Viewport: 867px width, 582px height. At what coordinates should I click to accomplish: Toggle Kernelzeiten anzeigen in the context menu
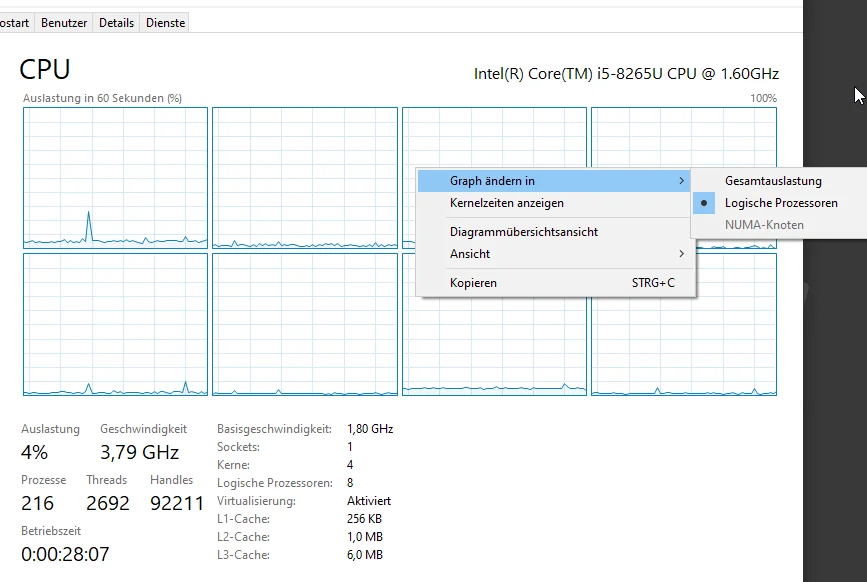click(554, 203)
